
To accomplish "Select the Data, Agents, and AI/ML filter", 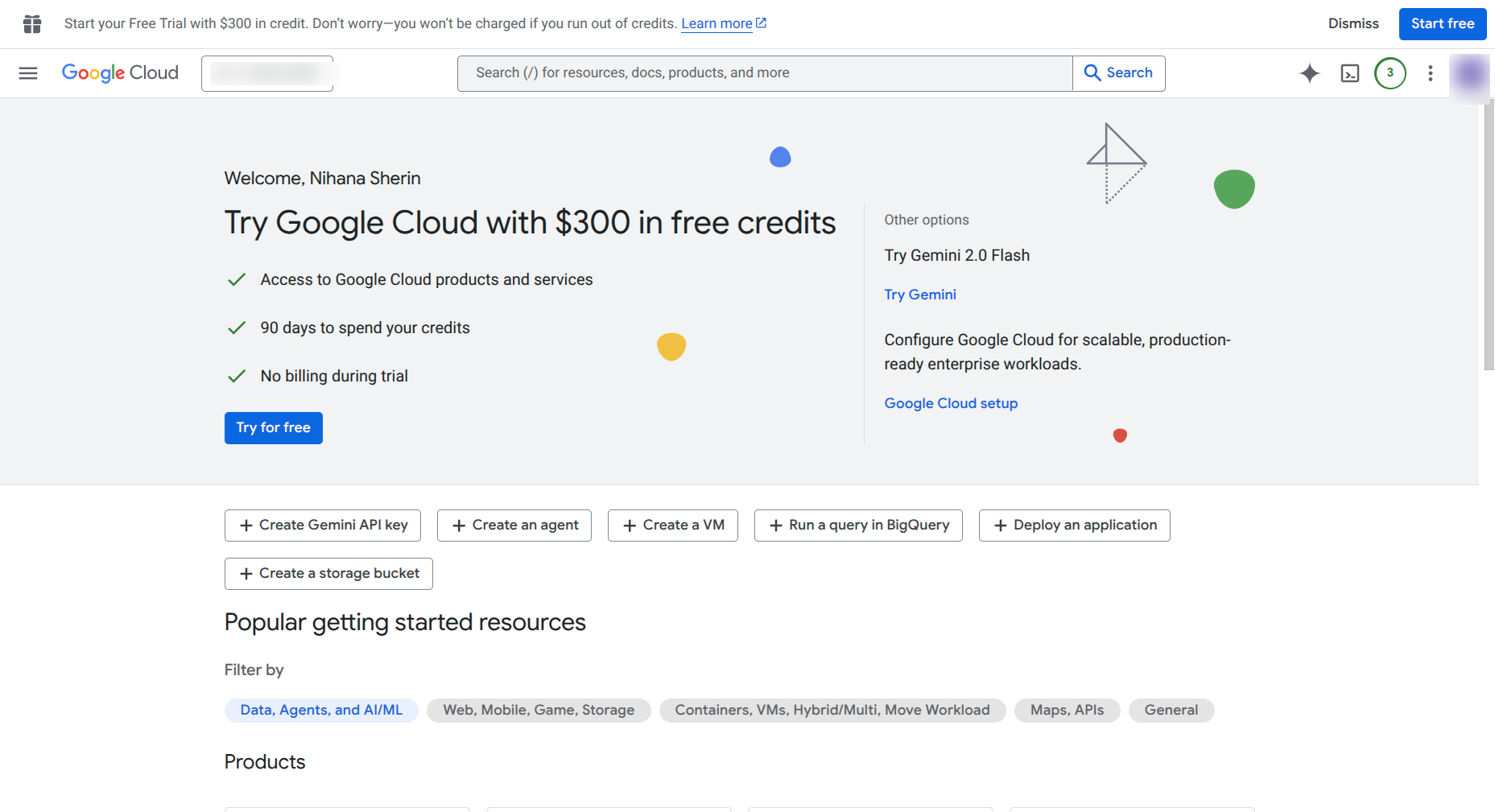I will point(321,711).
